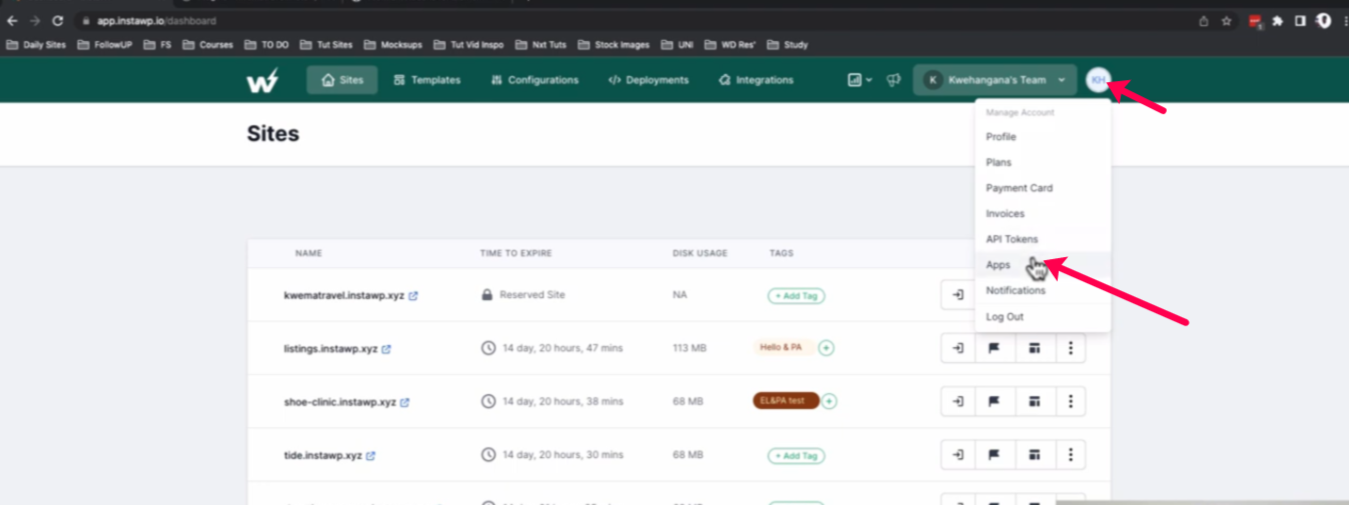Expand the stats chart dropdown in header

[860, 80]
